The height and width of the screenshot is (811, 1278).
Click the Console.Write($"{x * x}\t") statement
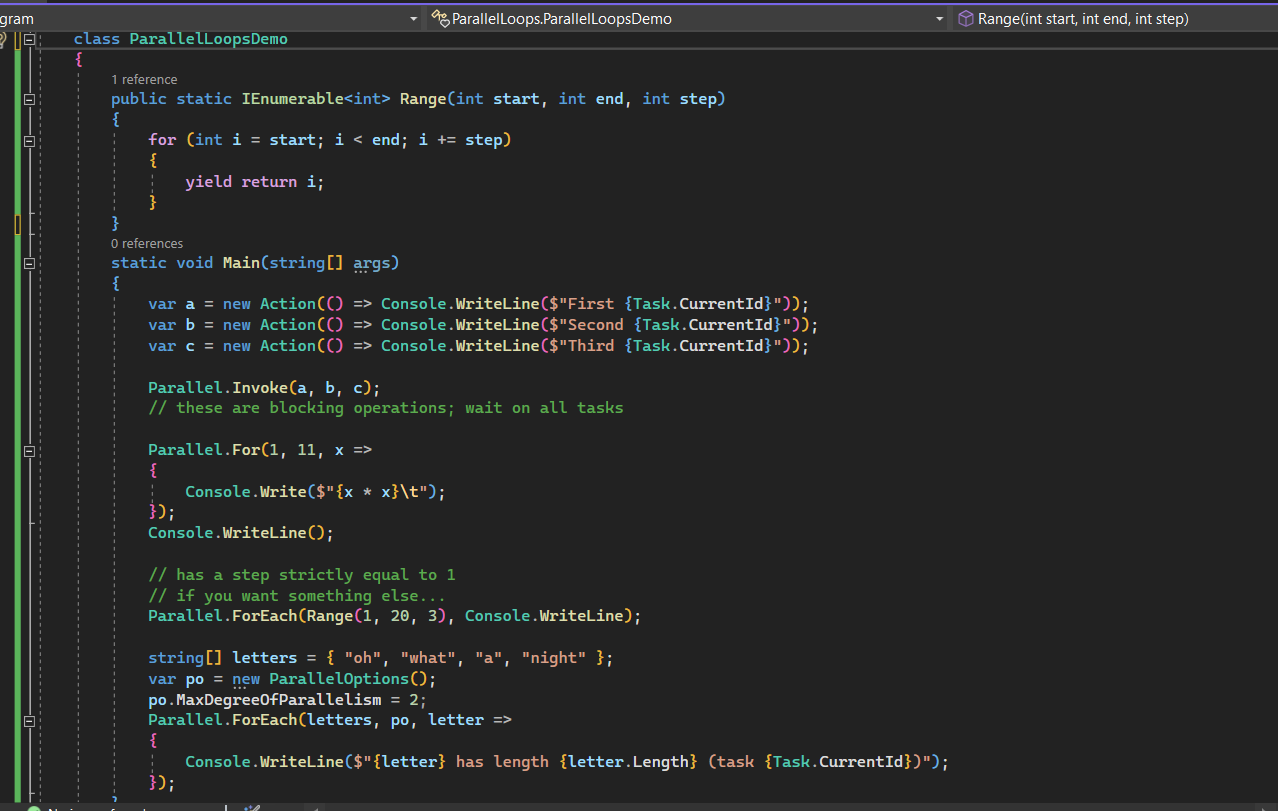coord(315,491)
